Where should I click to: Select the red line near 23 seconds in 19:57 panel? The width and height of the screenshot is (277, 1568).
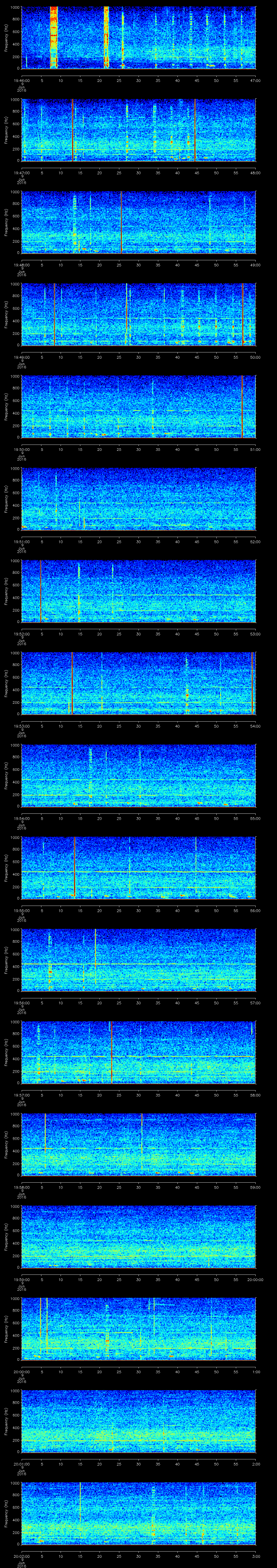point(112,1052)
